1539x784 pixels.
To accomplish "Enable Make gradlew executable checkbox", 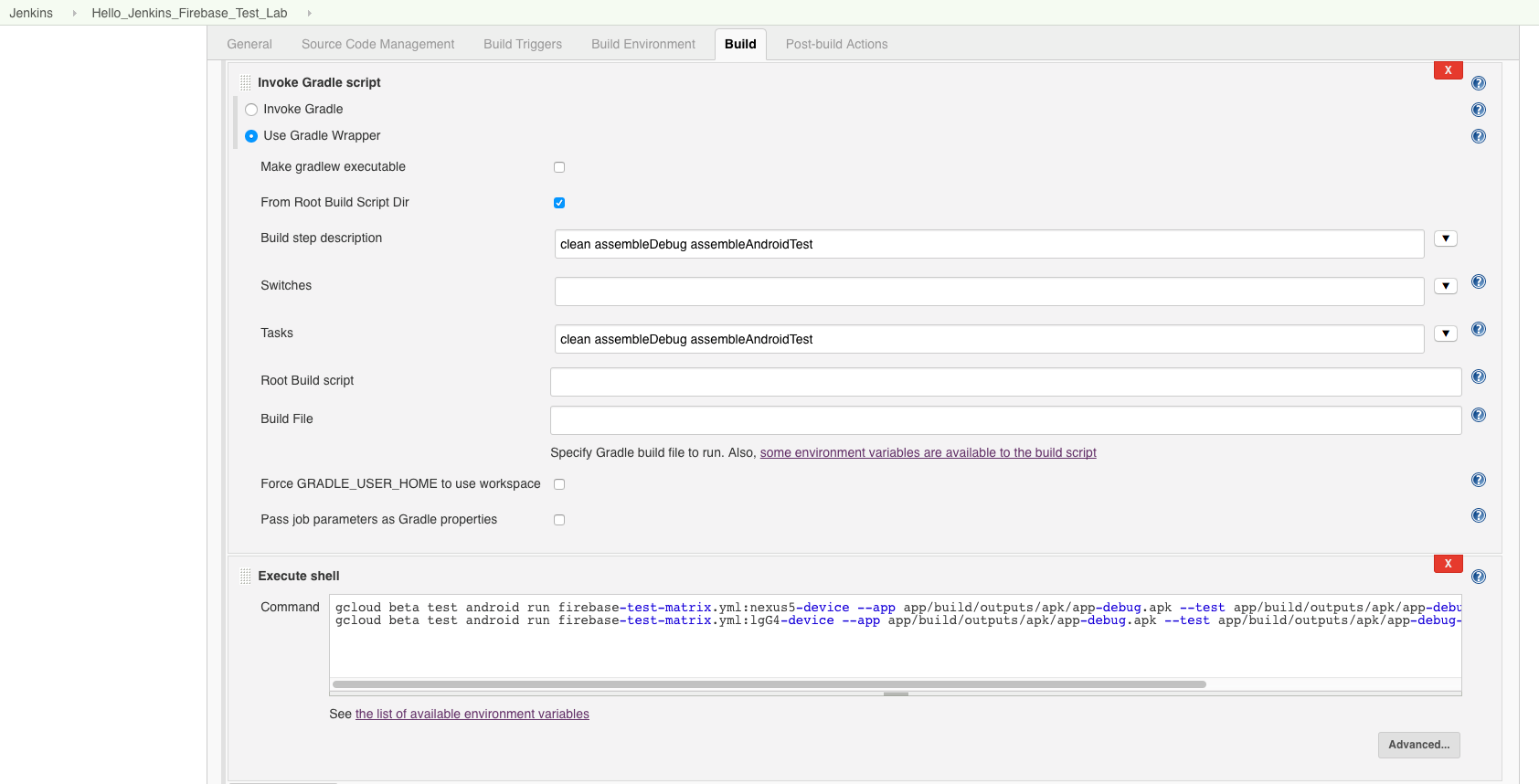I will click(x=559, y=167).
